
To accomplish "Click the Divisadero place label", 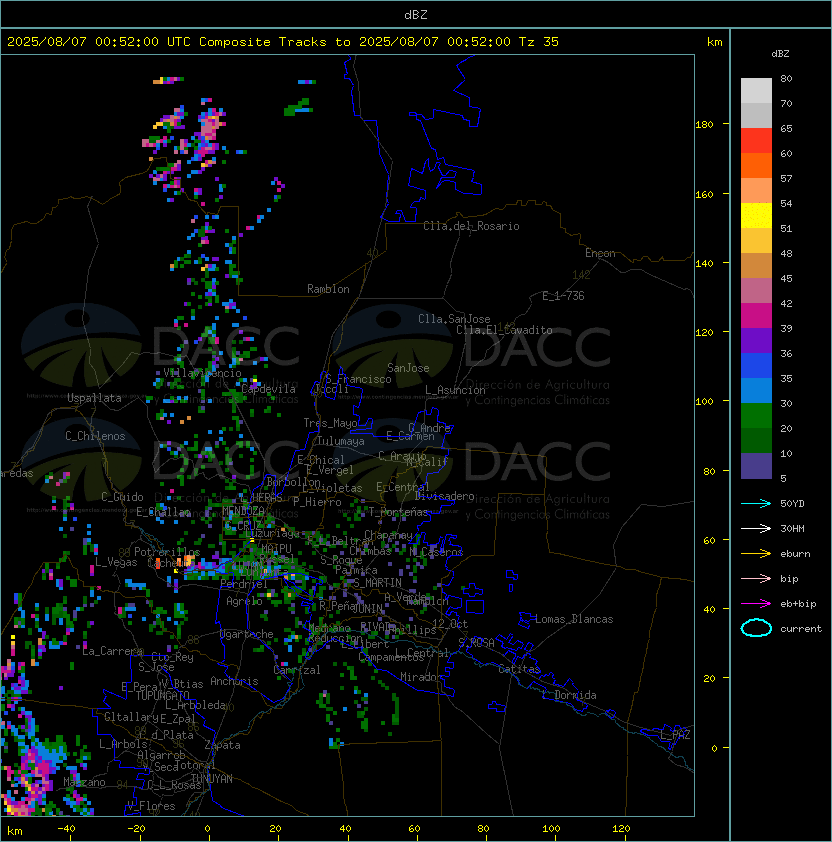I will coord(444,496).
